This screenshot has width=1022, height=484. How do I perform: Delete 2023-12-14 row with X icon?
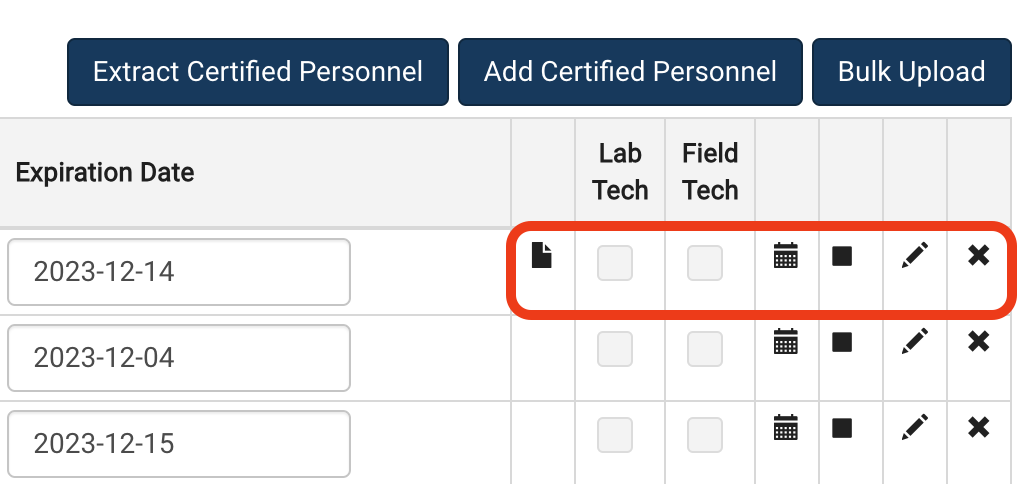[x=978, y=255]
